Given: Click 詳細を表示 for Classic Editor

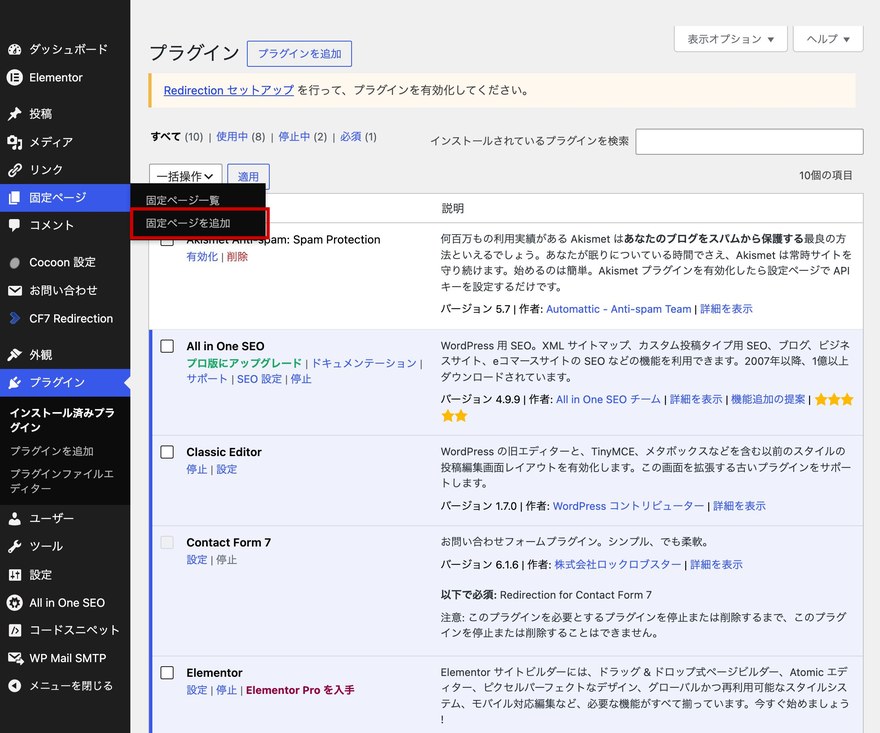Looking at the screenshot, I should pos(739,506).
